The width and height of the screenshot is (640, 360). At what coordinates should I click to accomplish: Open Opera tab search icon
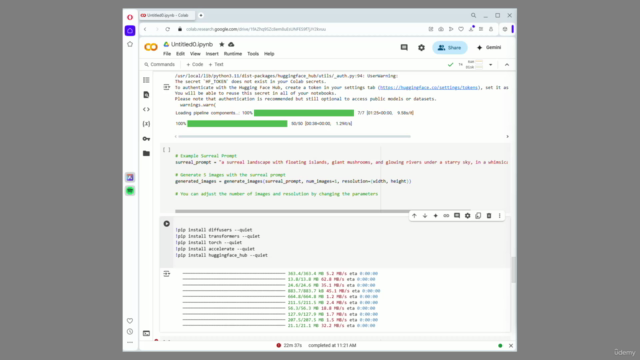pyautogui.click(x=473, y=16)
